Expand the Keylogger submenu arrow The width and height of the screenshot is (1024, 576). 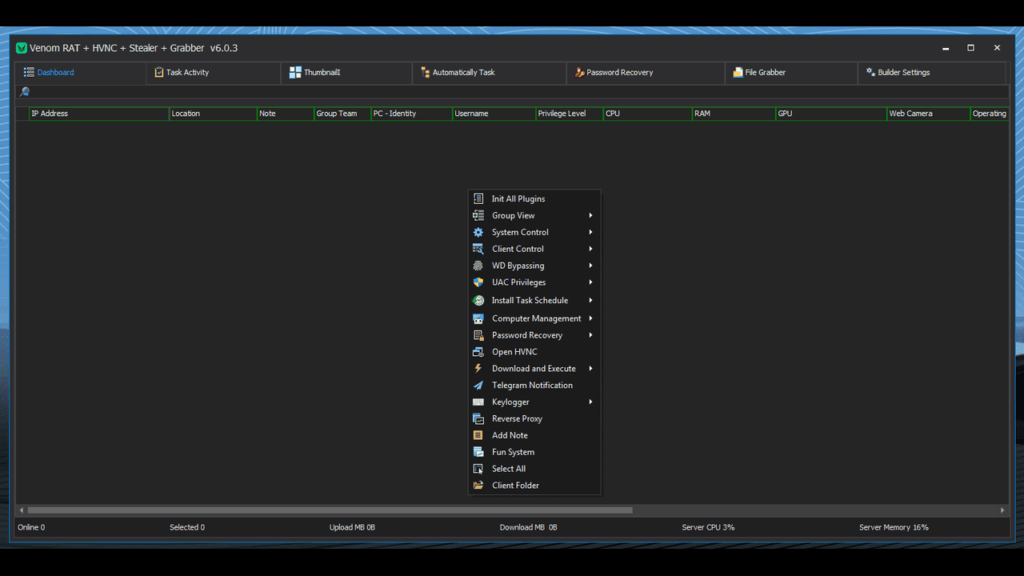pyautogui.click(x=590, y=402)
